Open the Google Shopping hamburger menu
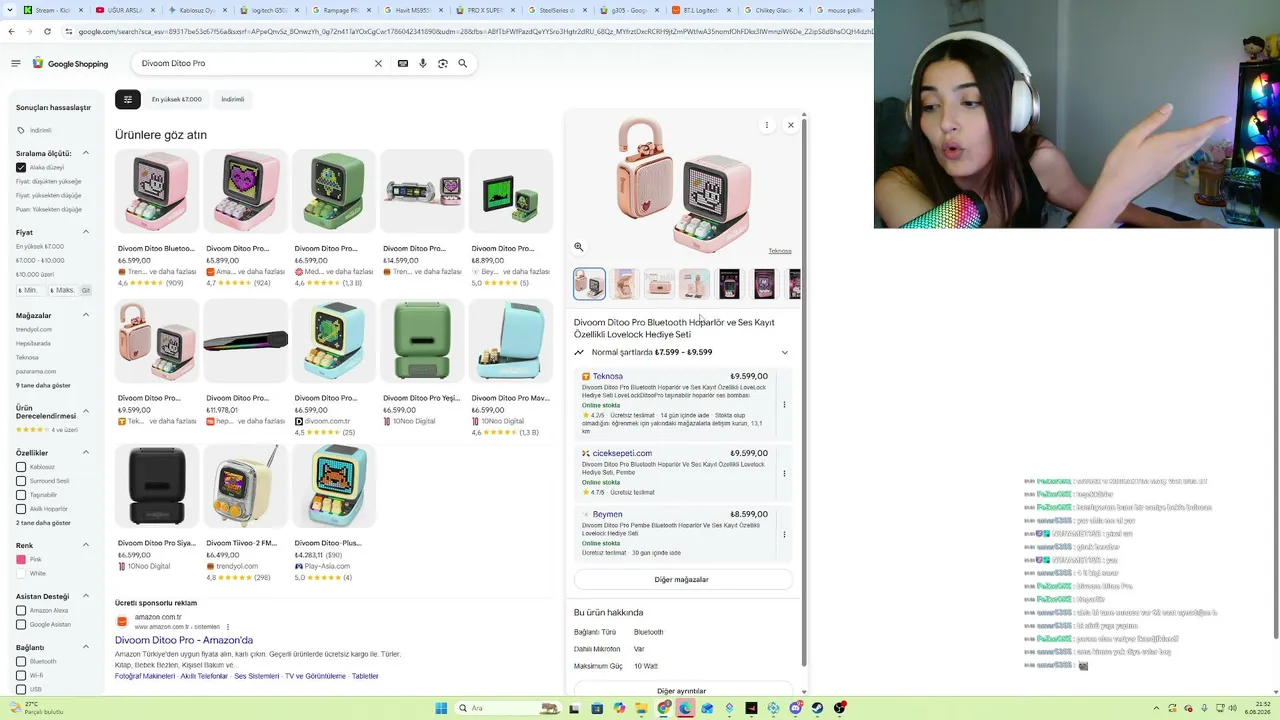This screenshot has width=1280, height=720. pos(16,63)
